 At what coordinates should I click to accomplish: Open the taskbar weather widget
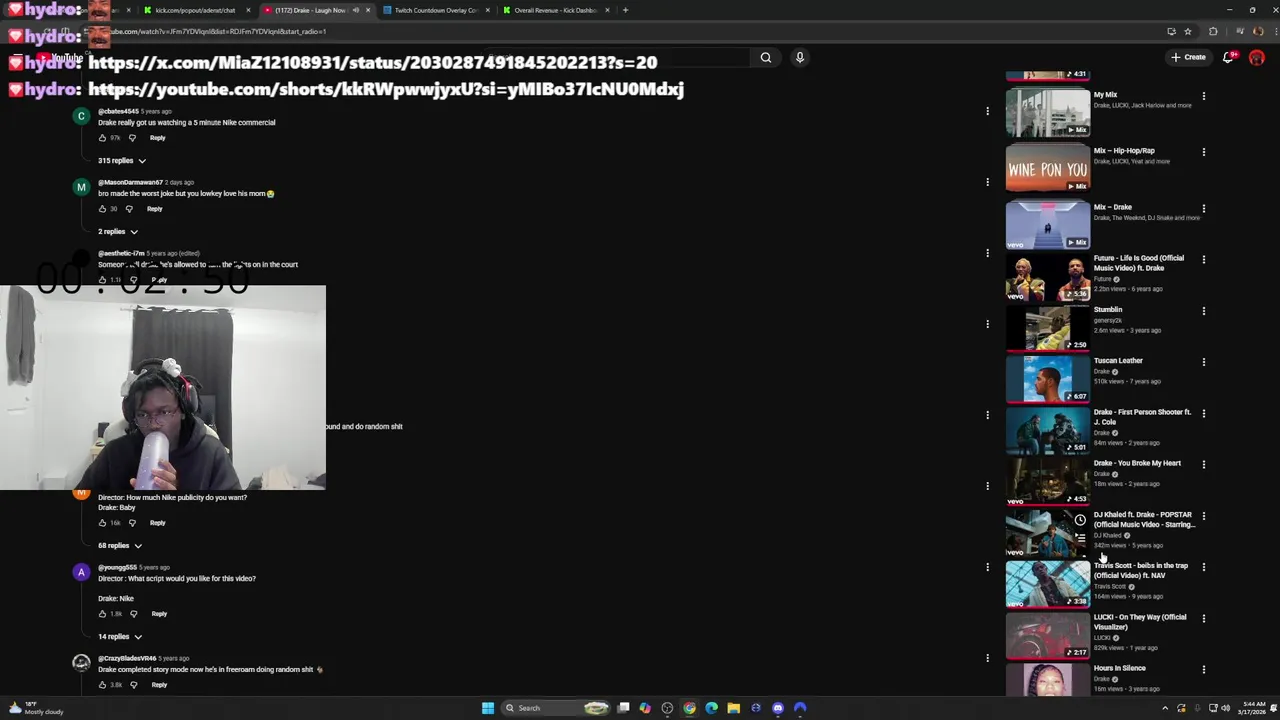(36, 708)
